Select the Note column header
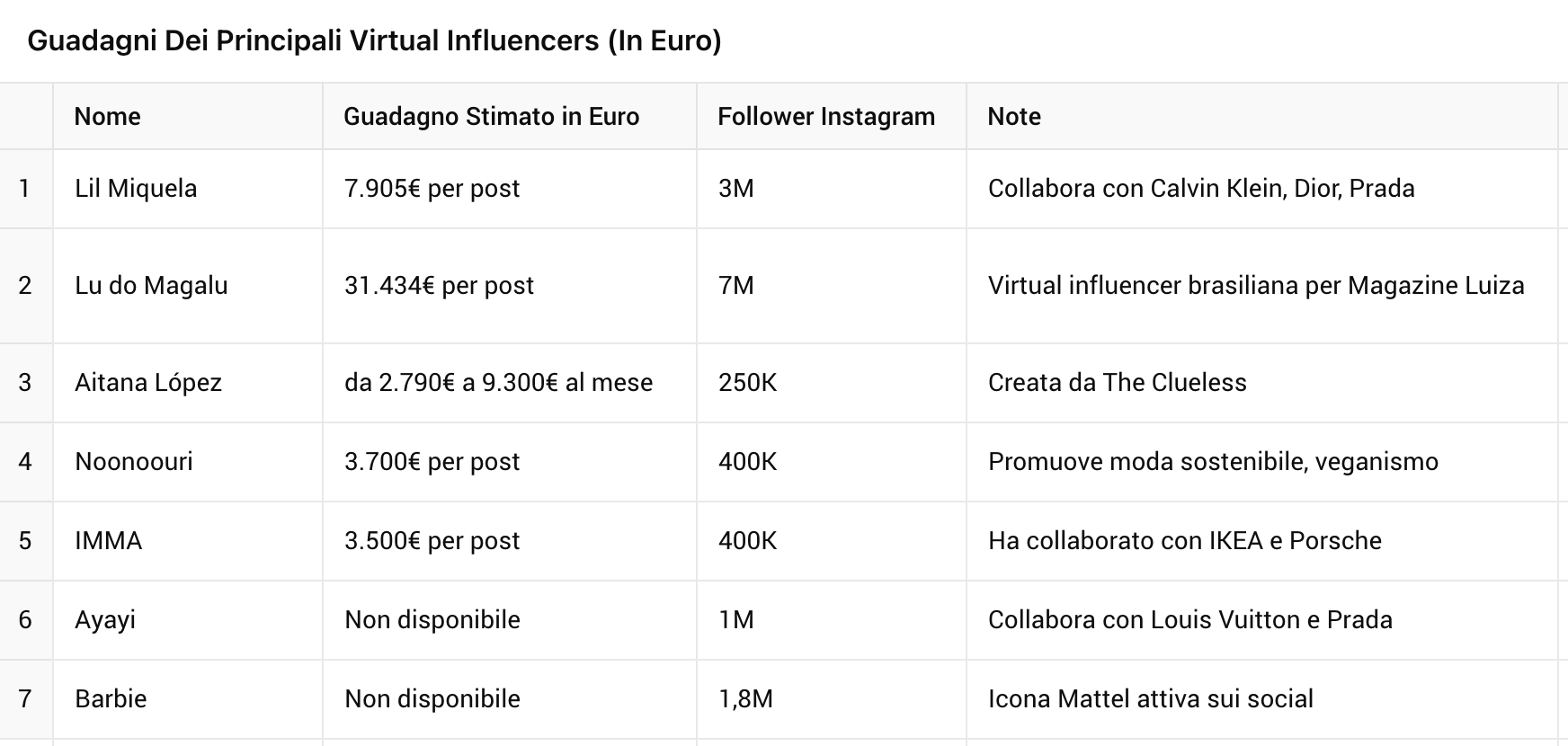Viewport: 1568px width, 746px height. (1013, 117)
